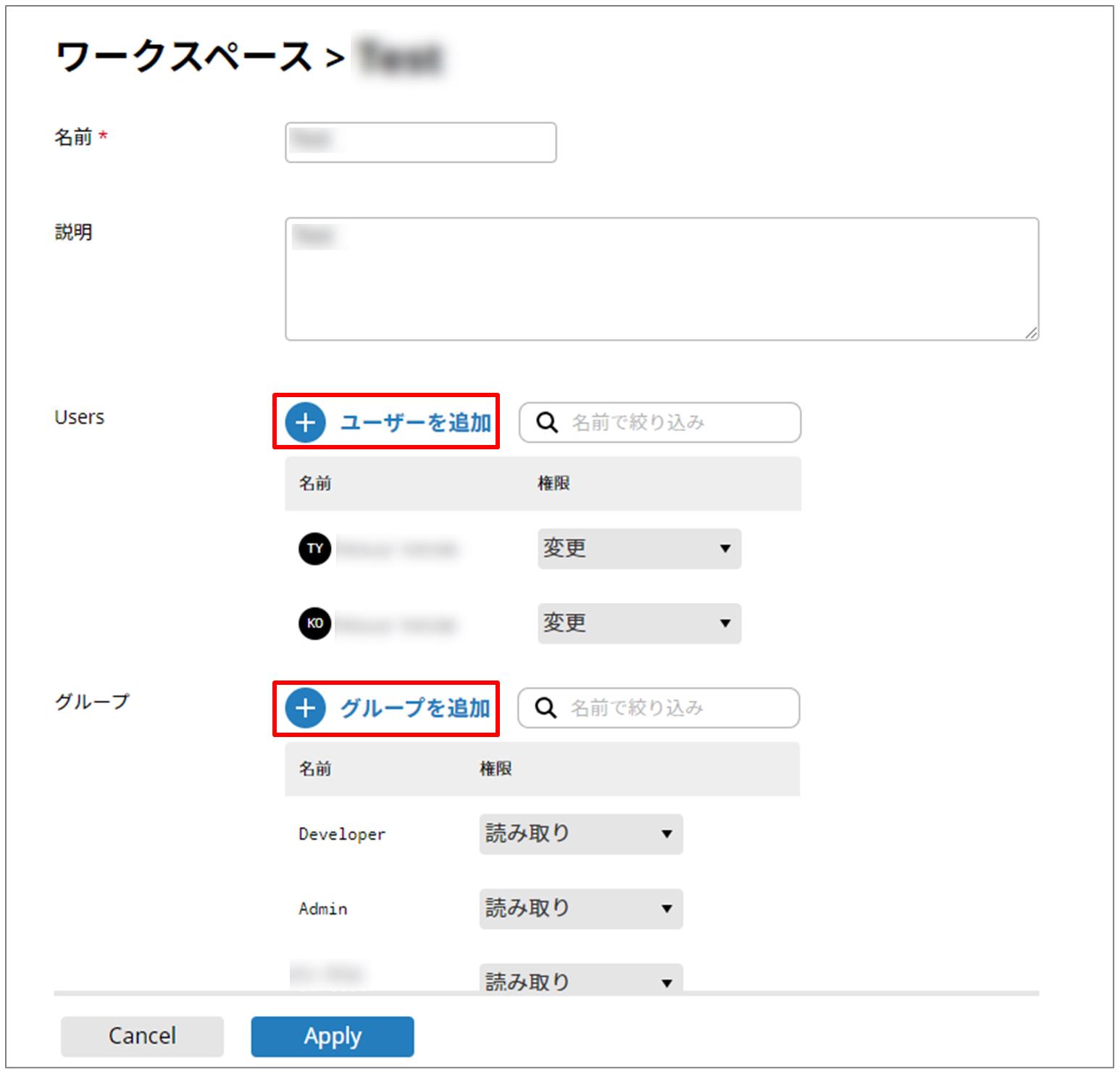
Task: Click the ユーザーを追加 link
Action: [416, 422]
